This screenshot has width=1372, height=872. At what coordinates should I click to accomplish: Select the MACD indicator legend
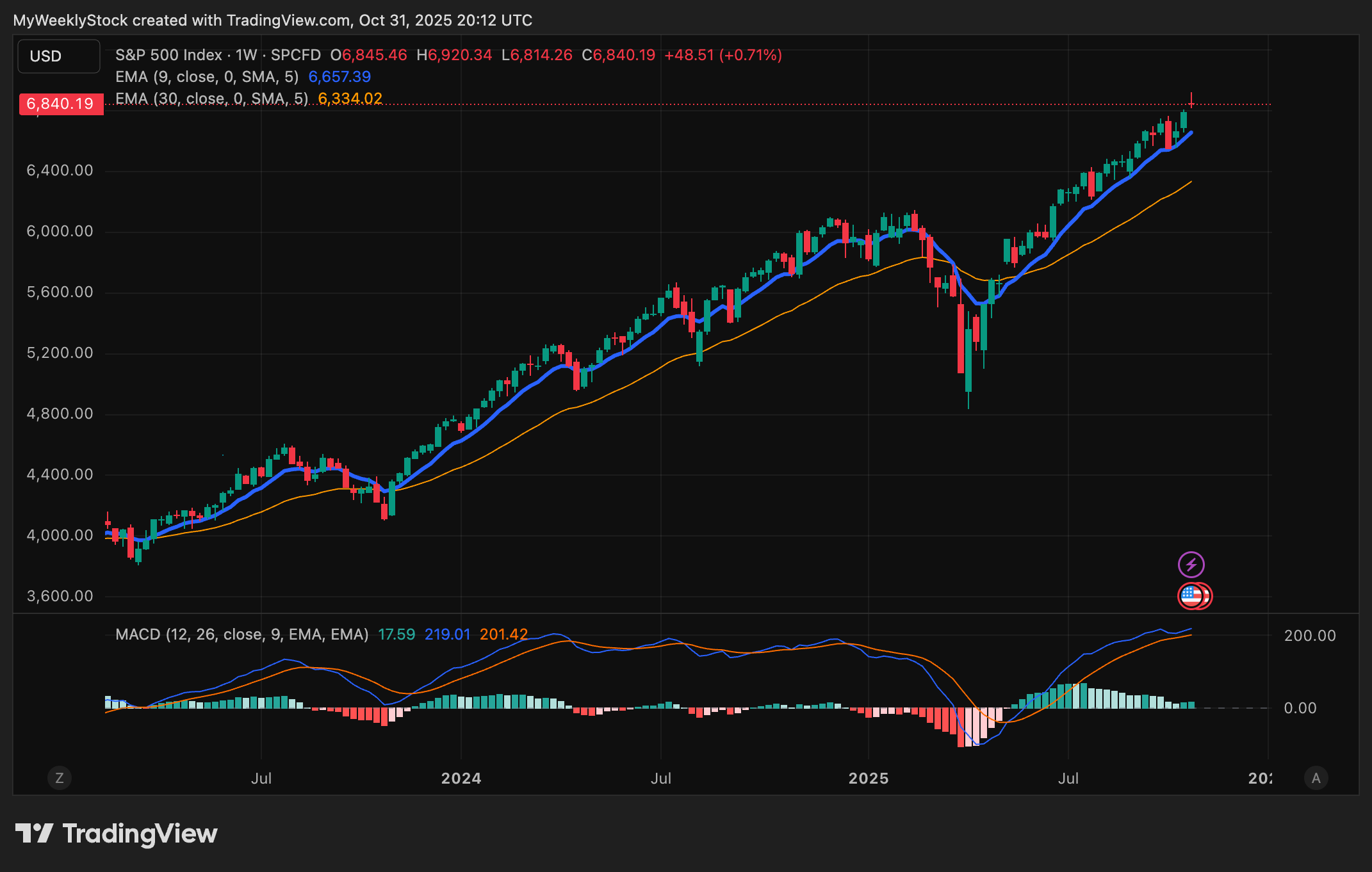pos(241,634)
